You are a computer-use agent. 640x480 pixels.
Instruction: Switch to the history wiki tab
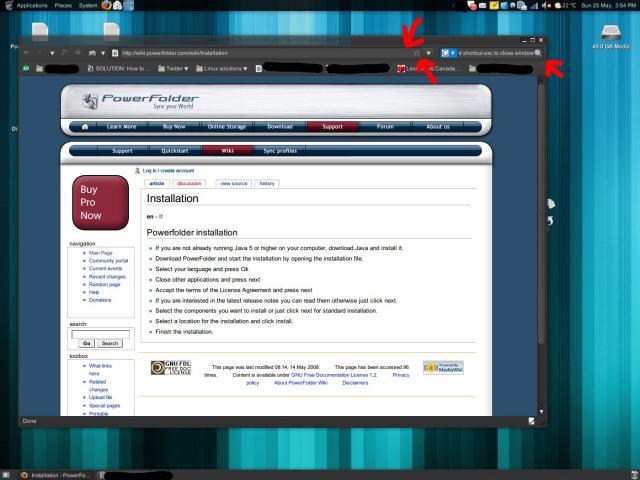click(x=267, y=184)
